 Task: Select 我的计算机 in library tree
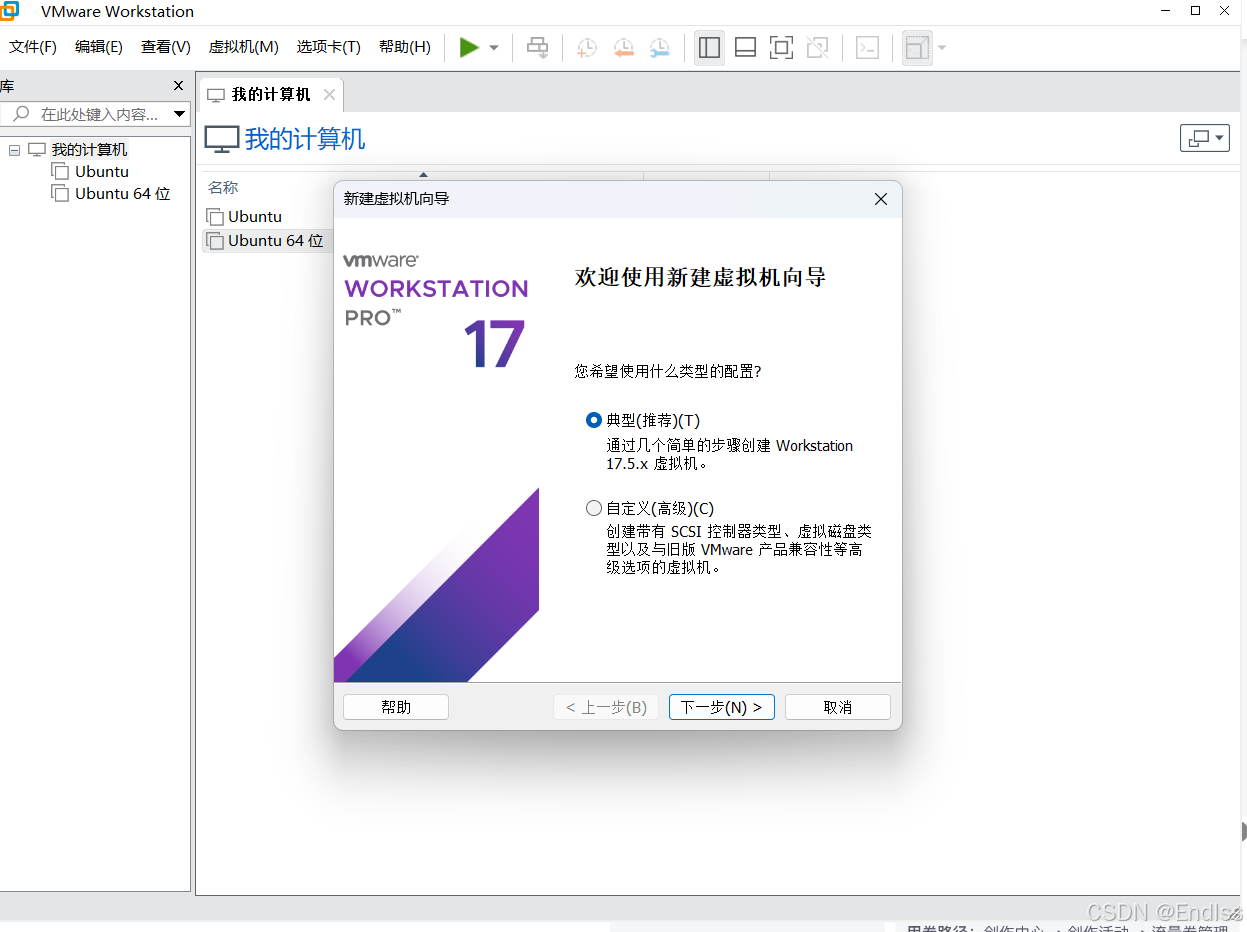[89, 150]
